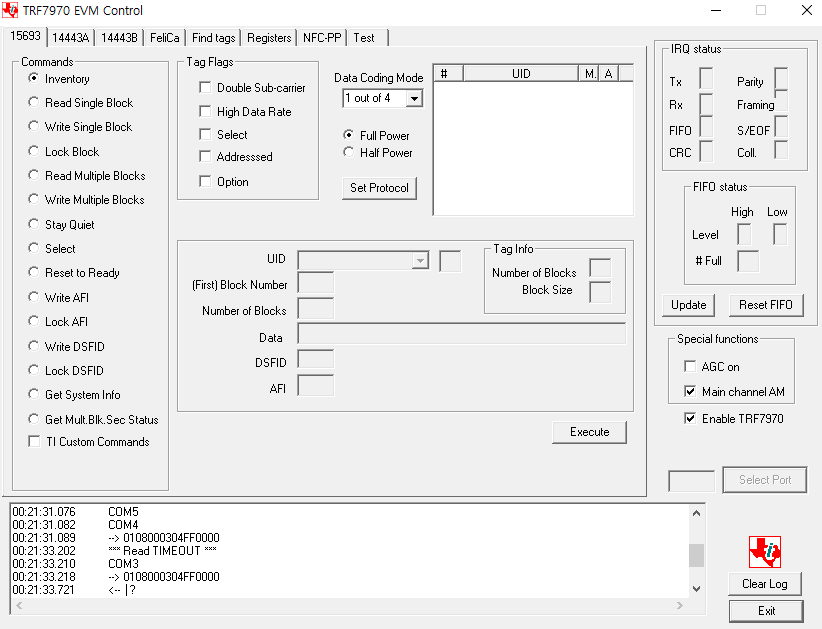Click Update in FIFO status
The width and height of the screenshot is (822, 629).
pyautogui.click(x=688, y=305)
